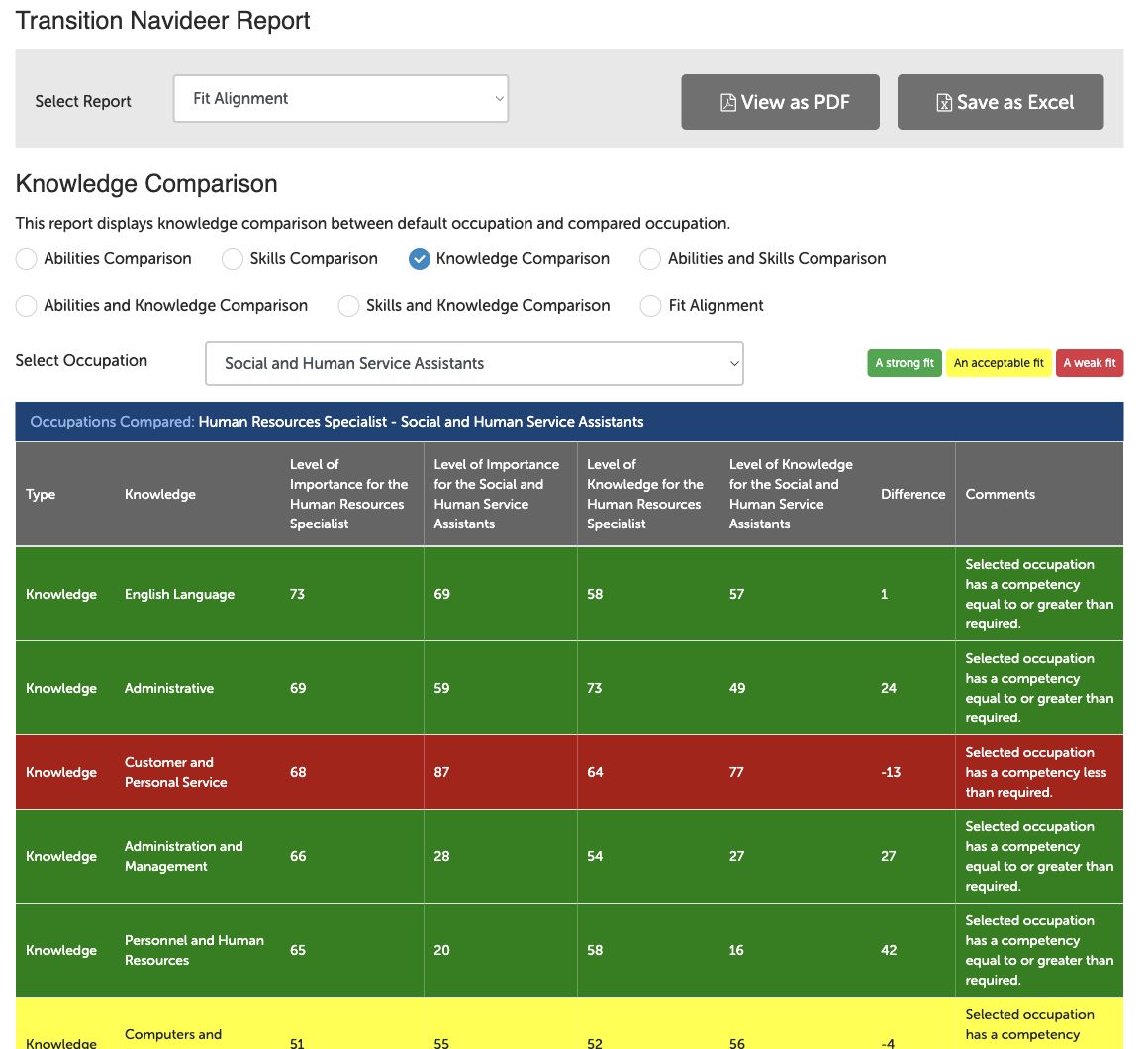Click the 42 difference value
The image size is (1148, 1049).
tap(889, 950)
